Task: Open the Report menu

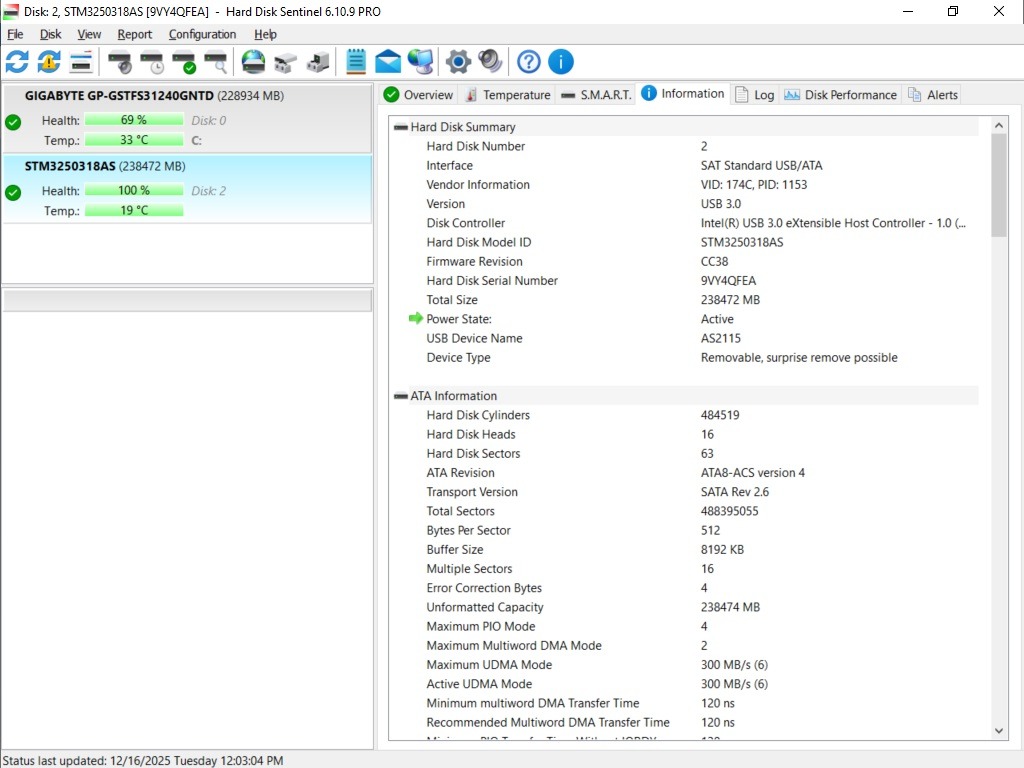Action: click(x=134, y=34)
